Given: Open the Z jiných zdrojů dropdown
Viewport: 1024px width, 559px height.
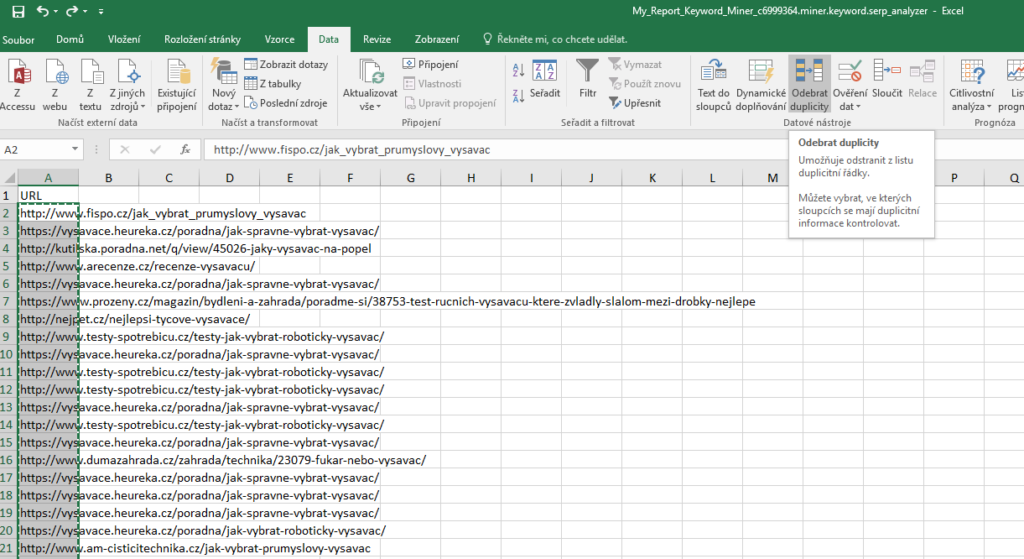Looking at the screenshot, I should pos(127,85).
